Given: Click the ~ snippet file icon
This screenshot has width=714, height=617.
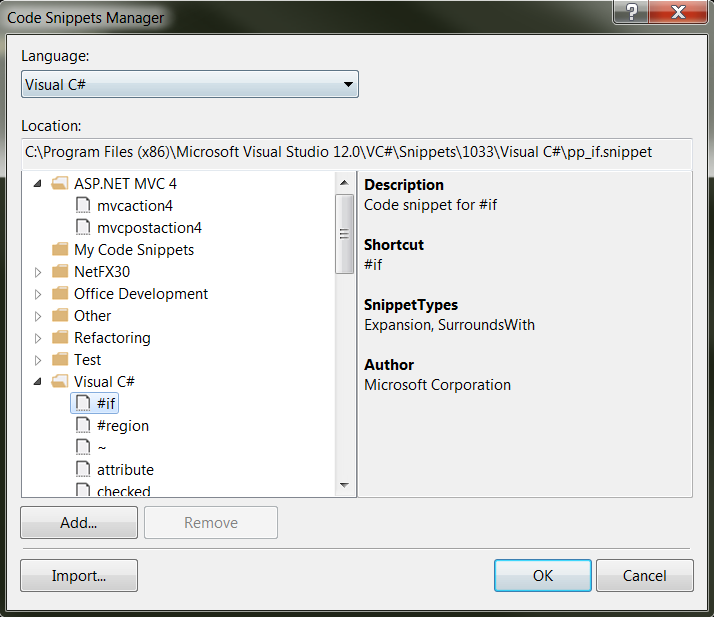Looking at the screenshot, I should [83, 447].
